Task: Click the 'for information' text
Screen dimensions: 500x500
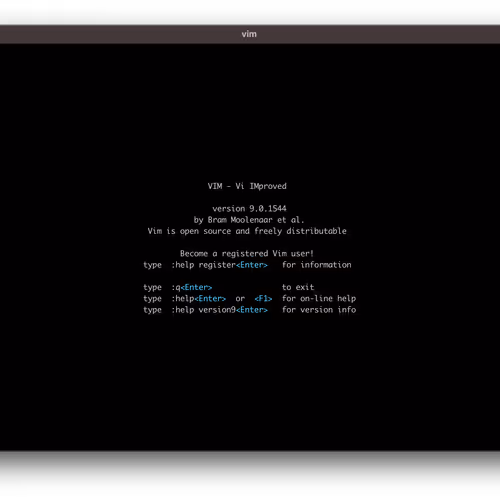Action: click(317, 265)
